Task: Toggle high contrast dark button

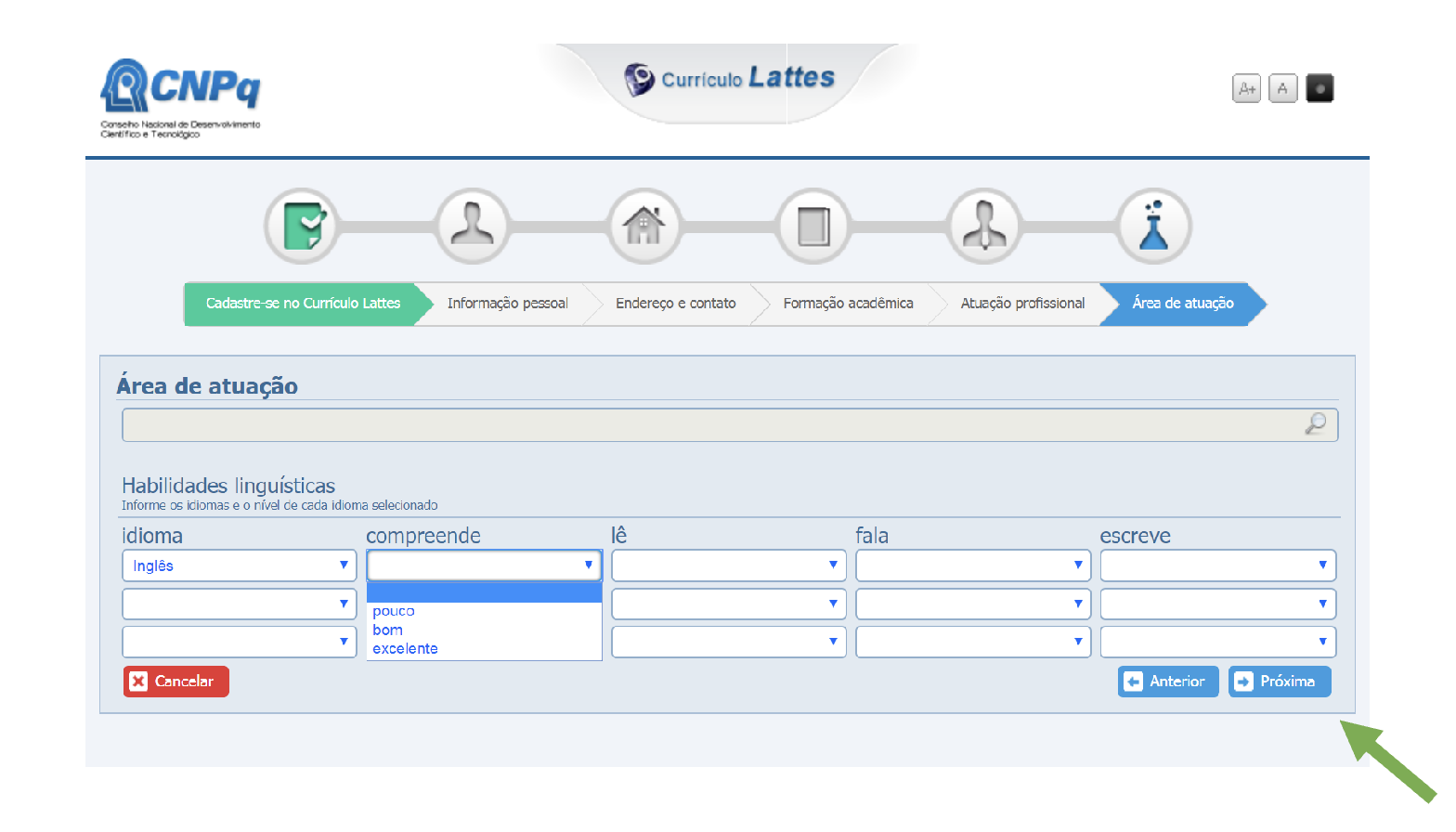Action: click(x=1319, y=89)
